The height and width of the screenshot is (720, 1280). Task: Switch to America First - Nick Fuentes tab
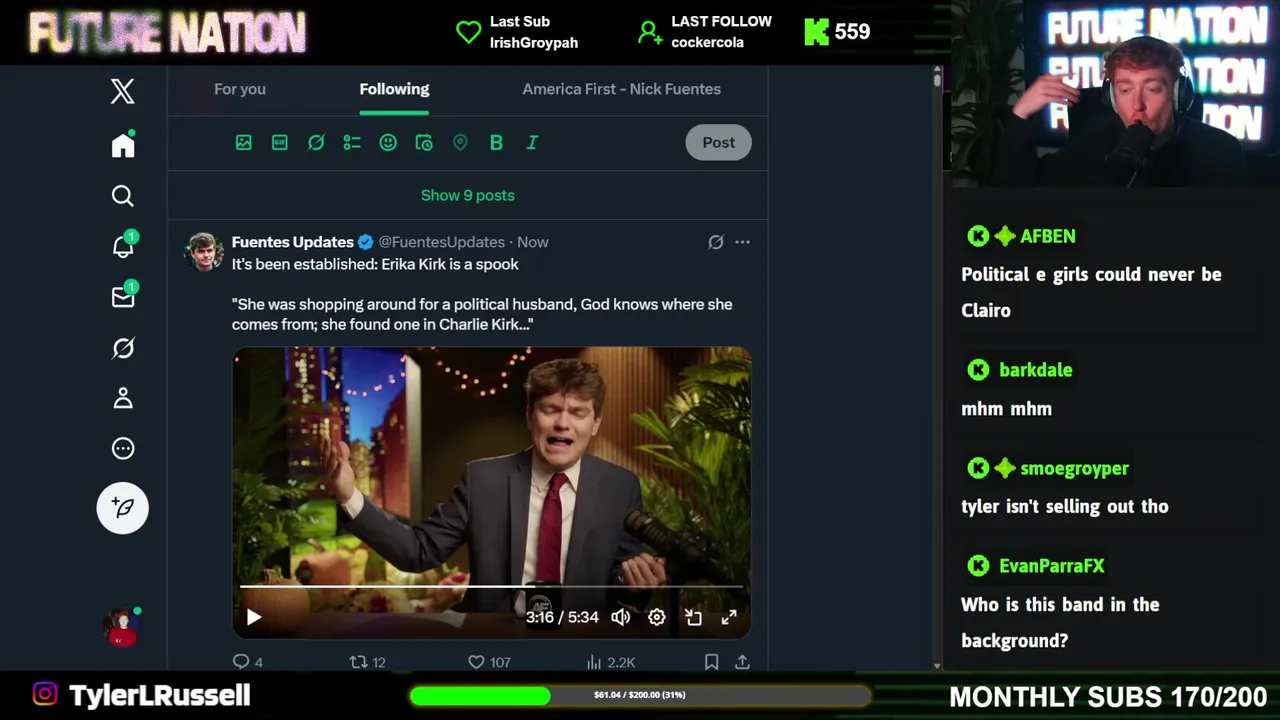click(621, 89)
